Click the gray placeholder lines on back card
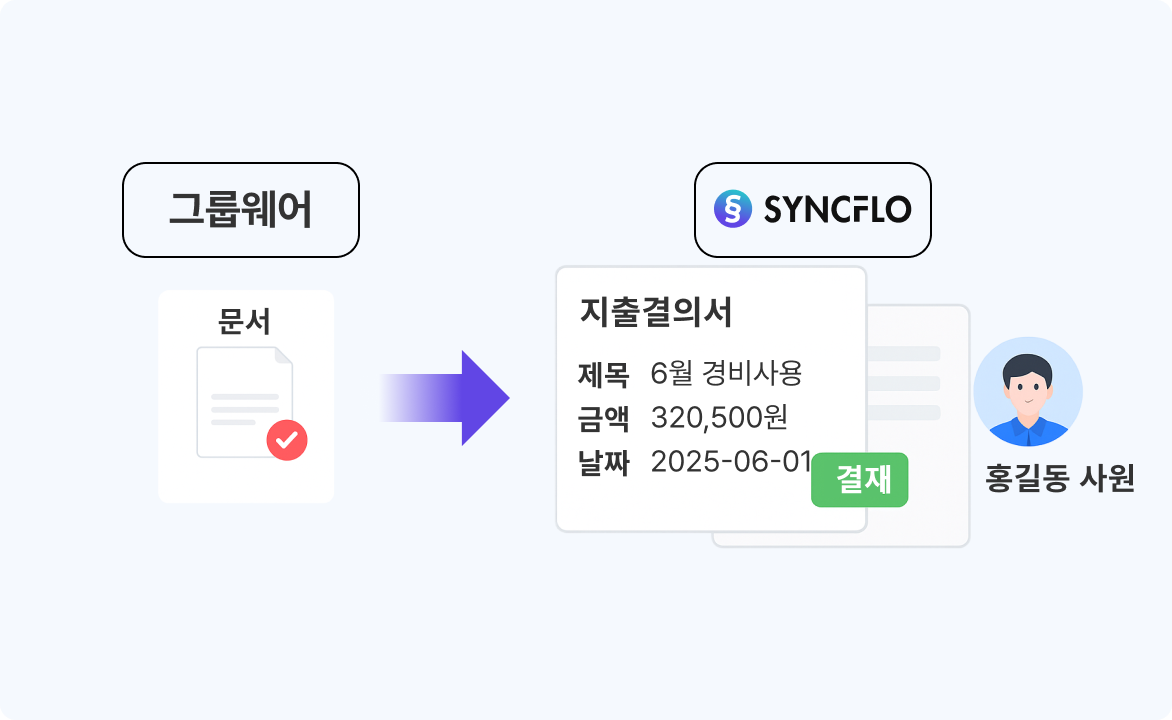 point(904,383)
